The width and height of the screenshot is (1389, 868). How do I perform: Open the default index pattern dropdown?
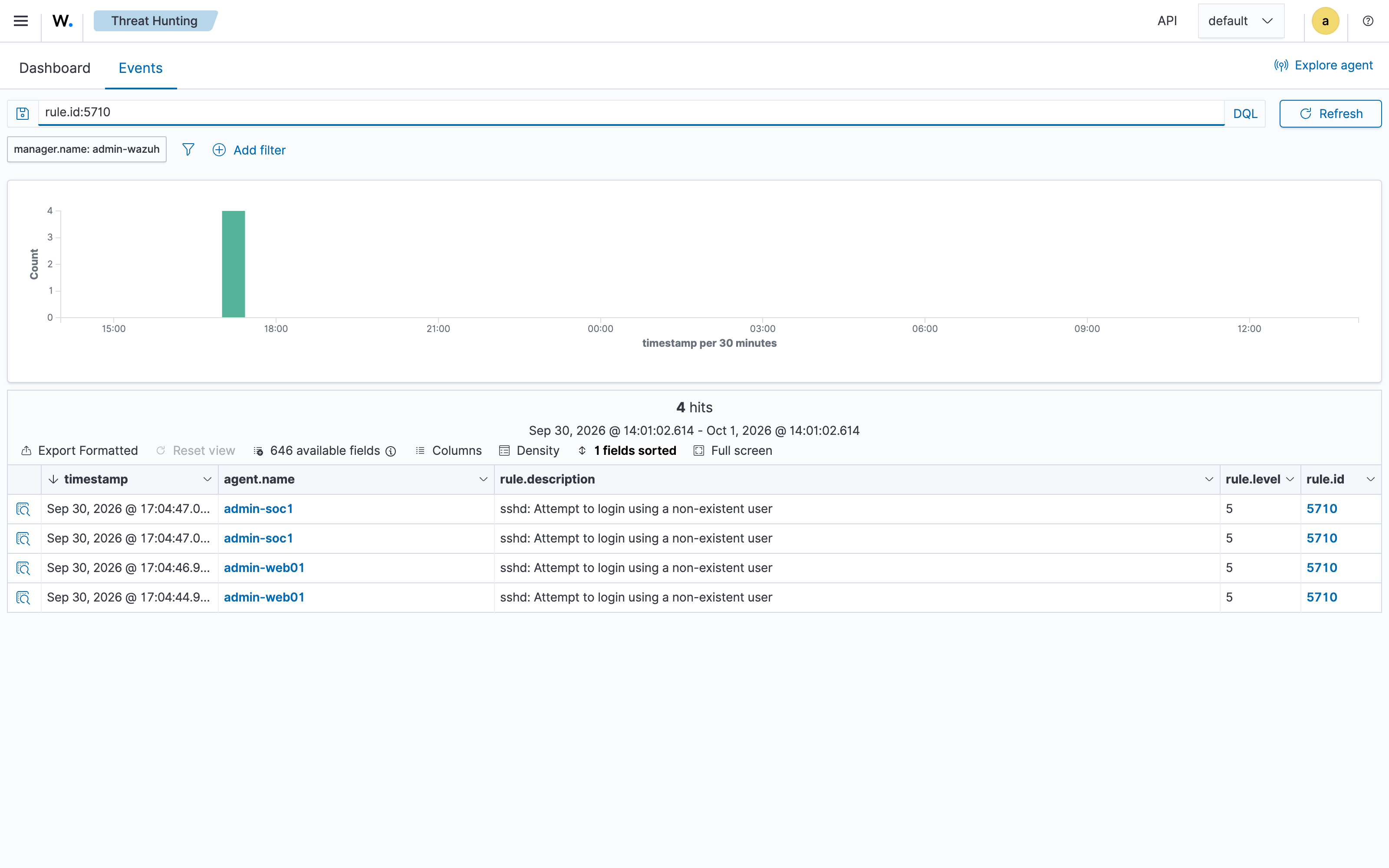[x=1241, y=21]
